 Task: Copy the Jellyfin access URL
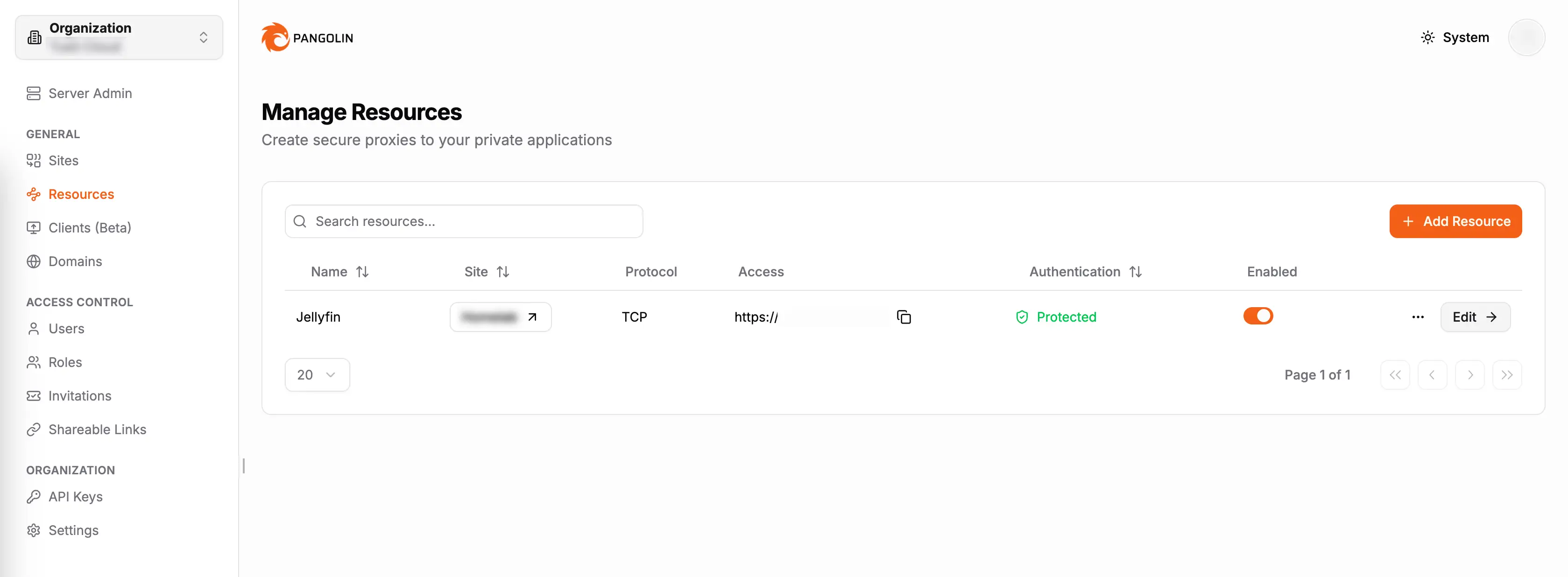pyautogui.click(x=903, y=317)
